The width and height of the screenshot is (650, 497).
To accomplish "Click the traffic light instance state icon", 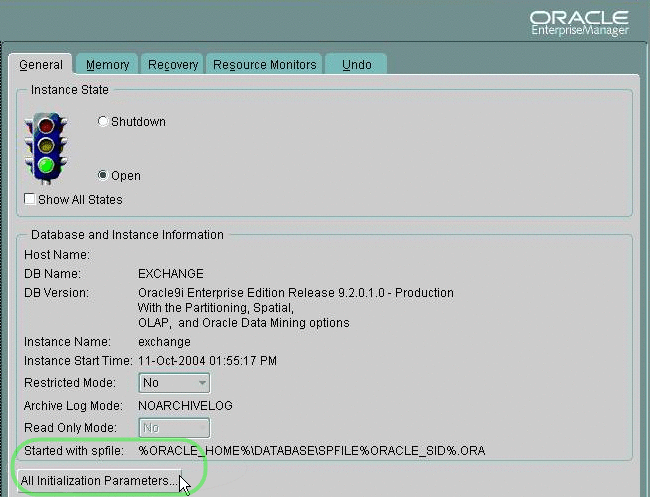I will point(46,148).
